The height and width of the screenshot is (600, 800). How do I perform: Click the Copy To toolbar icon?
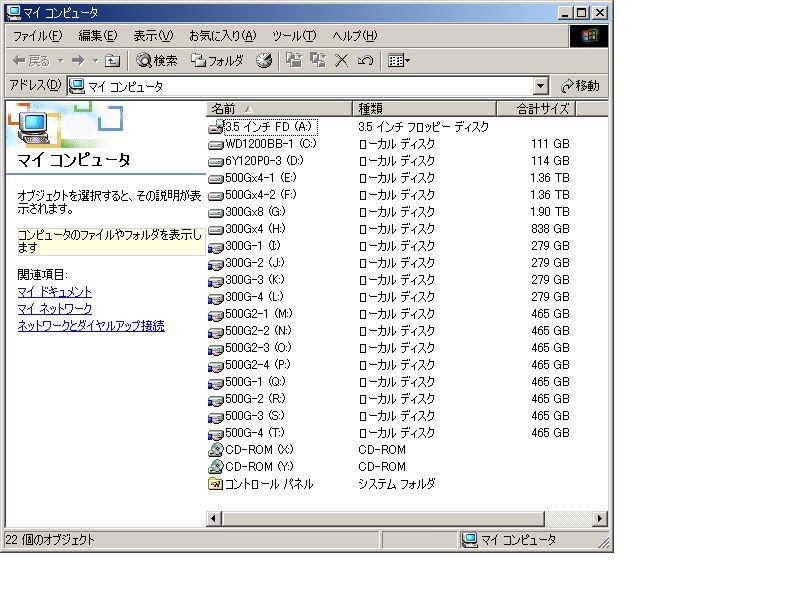coord(318,61)
